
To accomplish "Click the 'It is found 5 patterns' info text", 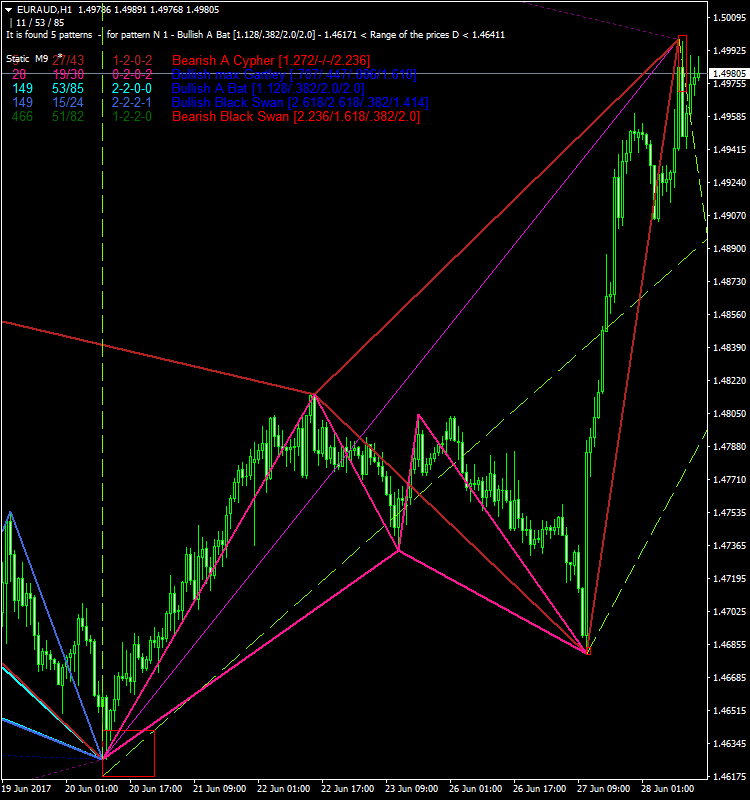I will (x=50, y=34).
